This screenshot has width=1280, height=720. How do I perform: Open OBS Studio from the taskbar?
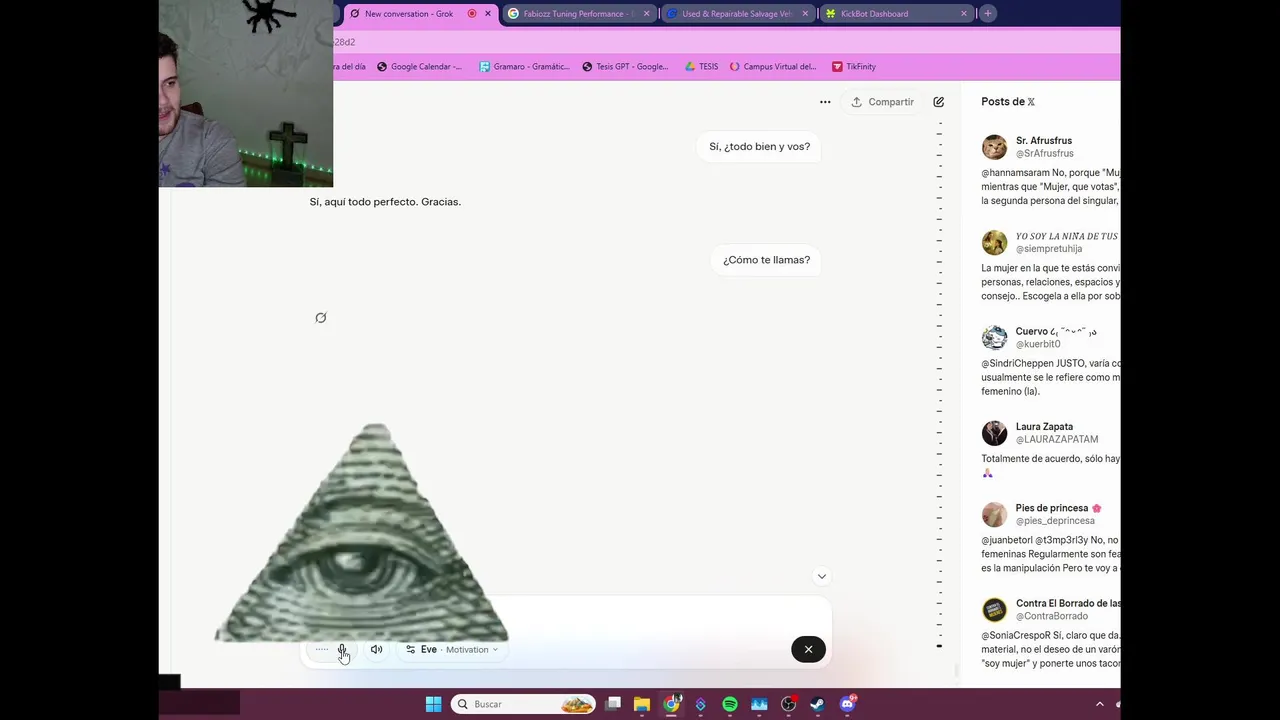(x=788, y=704)
